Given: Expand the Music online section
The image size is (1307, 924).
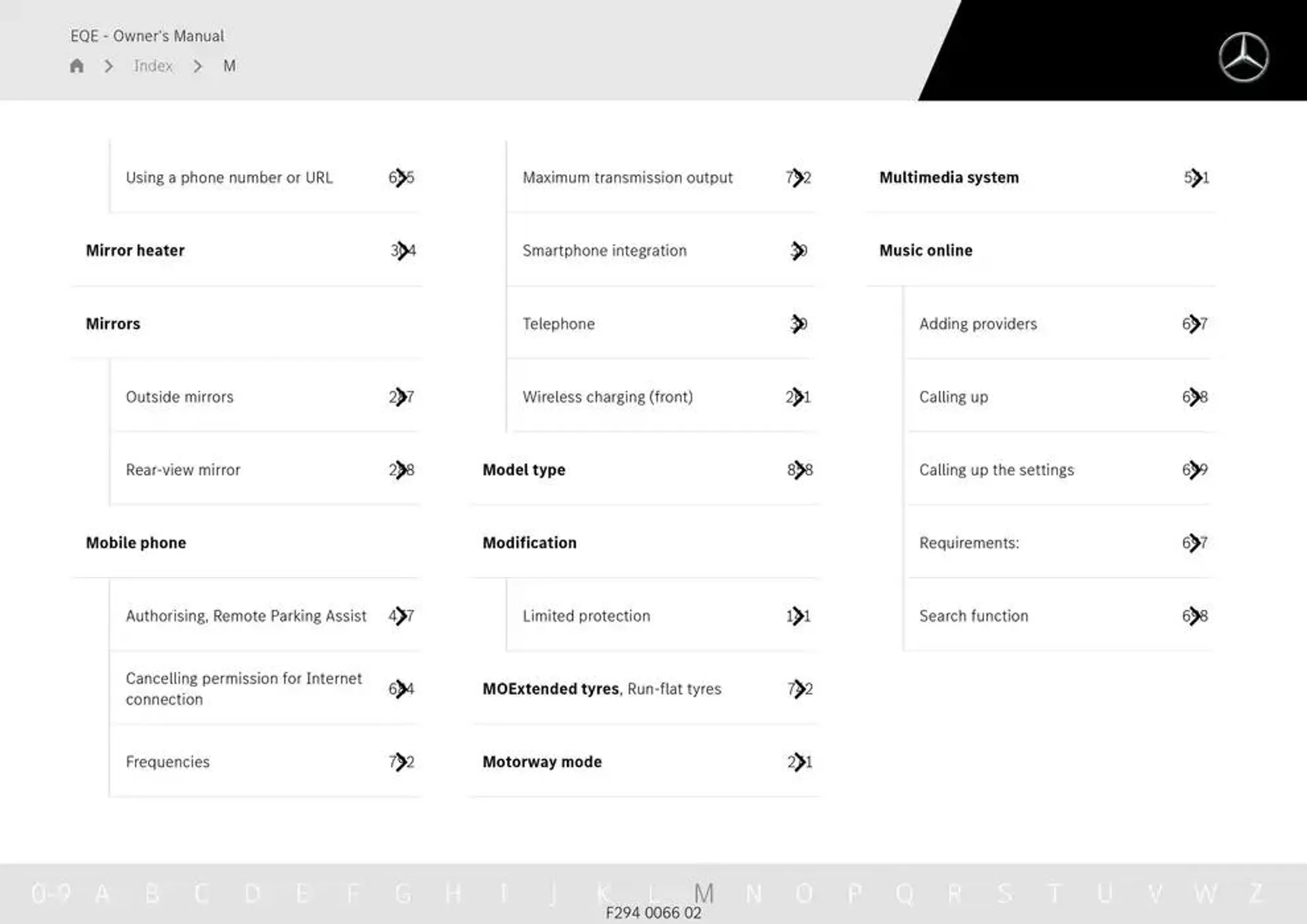Looking at the screenshot, I should [x=924, y=250].
